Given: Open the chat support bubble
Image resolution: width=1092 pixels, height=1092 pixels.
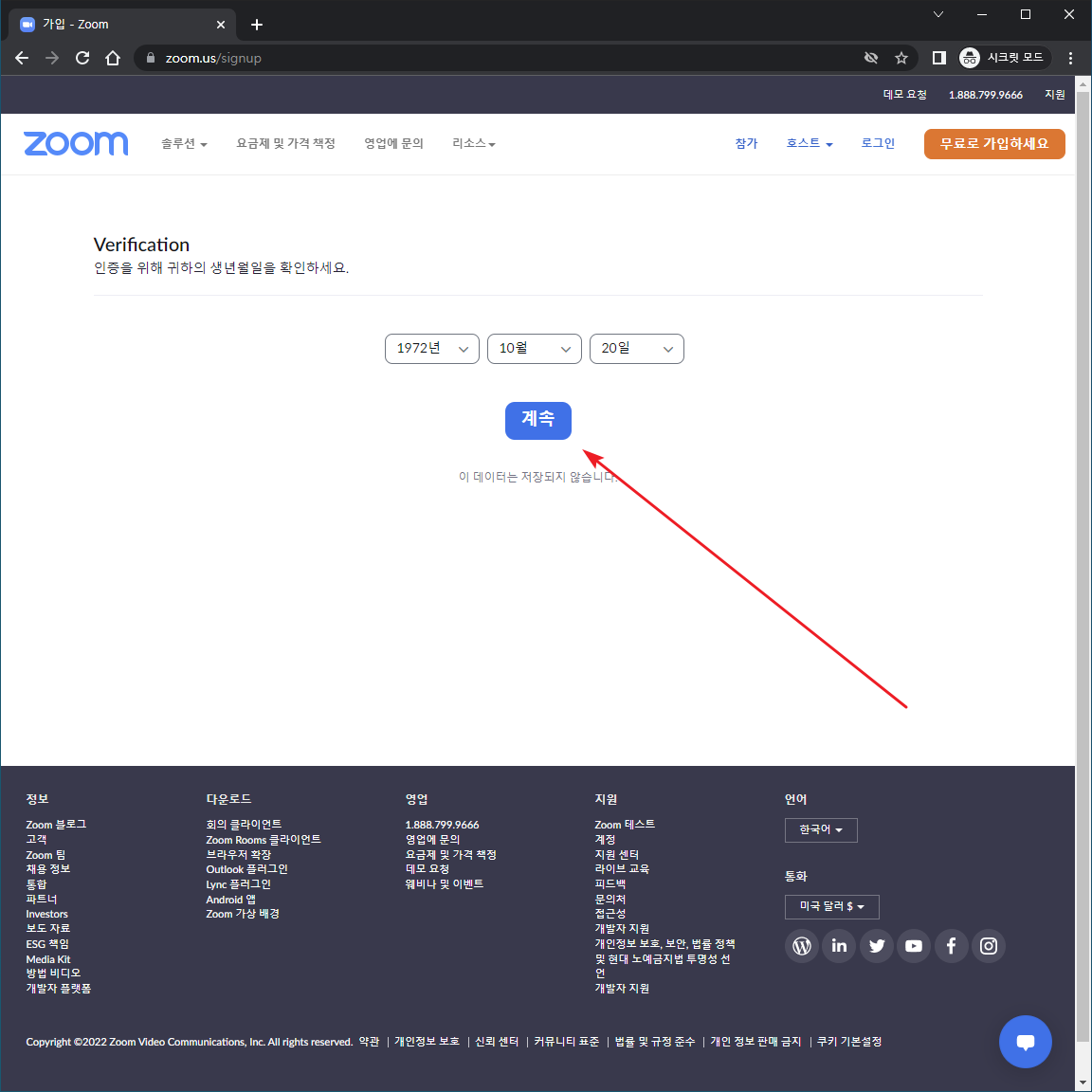Looking at the screenshot, I should click(1025, 1042).
